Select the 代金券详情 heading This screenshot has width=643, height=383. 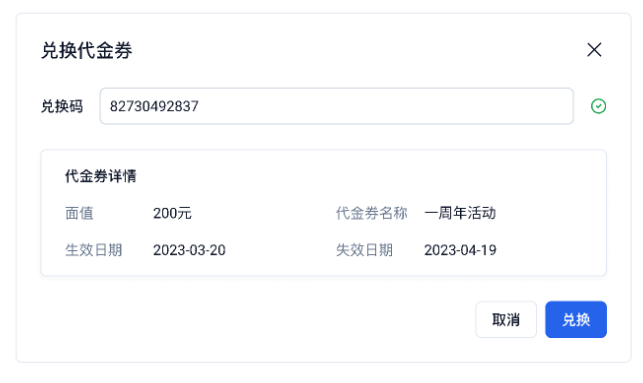100,176
